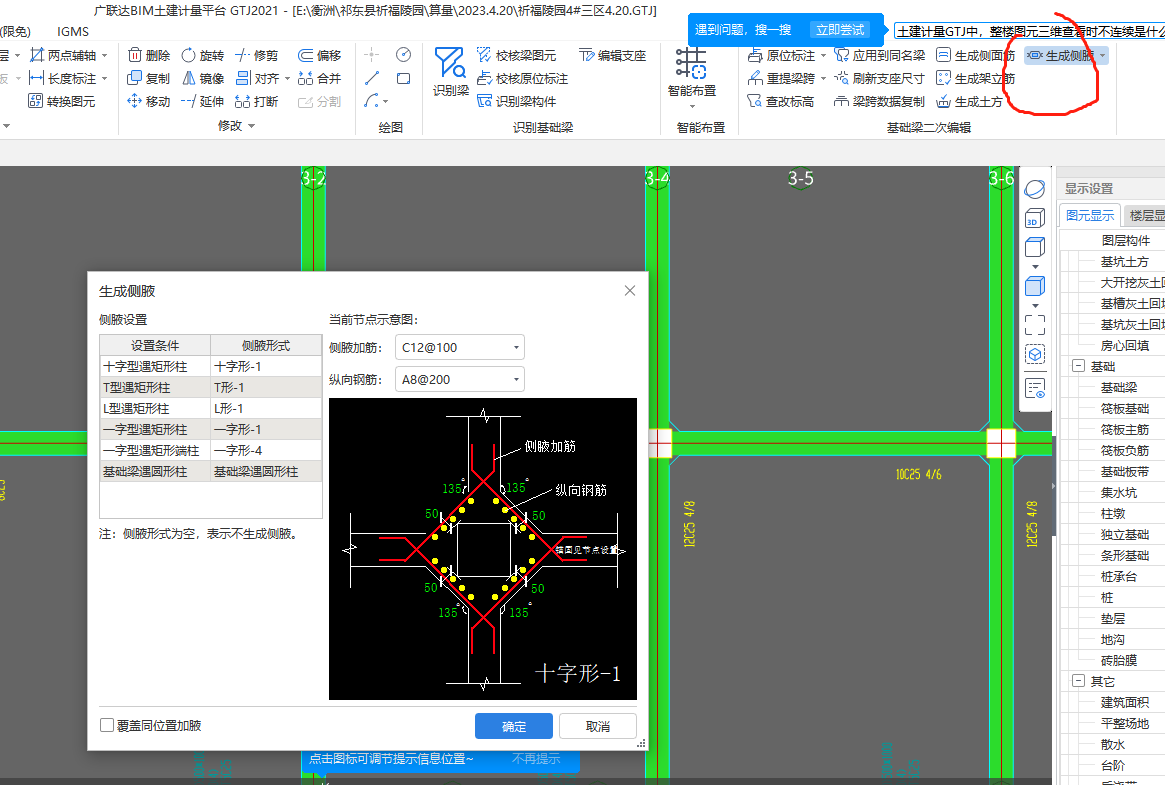1165x785 pixels.
Task: Click the 合并 merge tool
Action: (319, 79)
